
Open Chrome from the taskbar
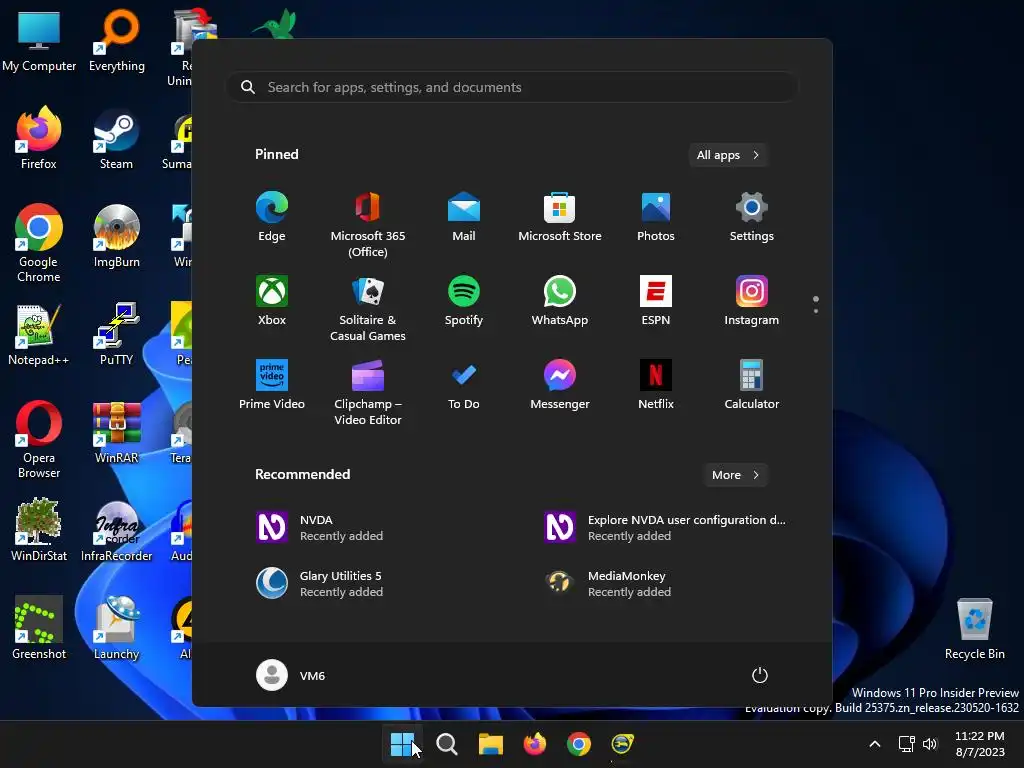point(579,744)
